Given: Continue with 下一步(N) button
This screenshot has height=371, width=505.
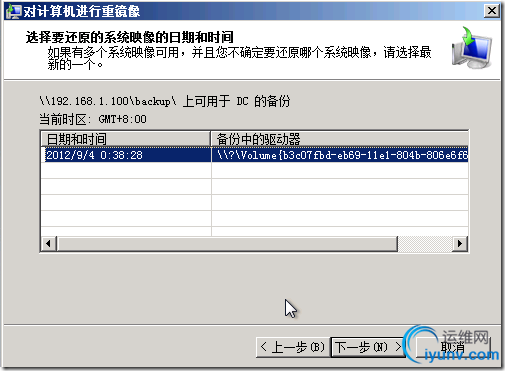Looking at the screenshot, I should 367,347.
